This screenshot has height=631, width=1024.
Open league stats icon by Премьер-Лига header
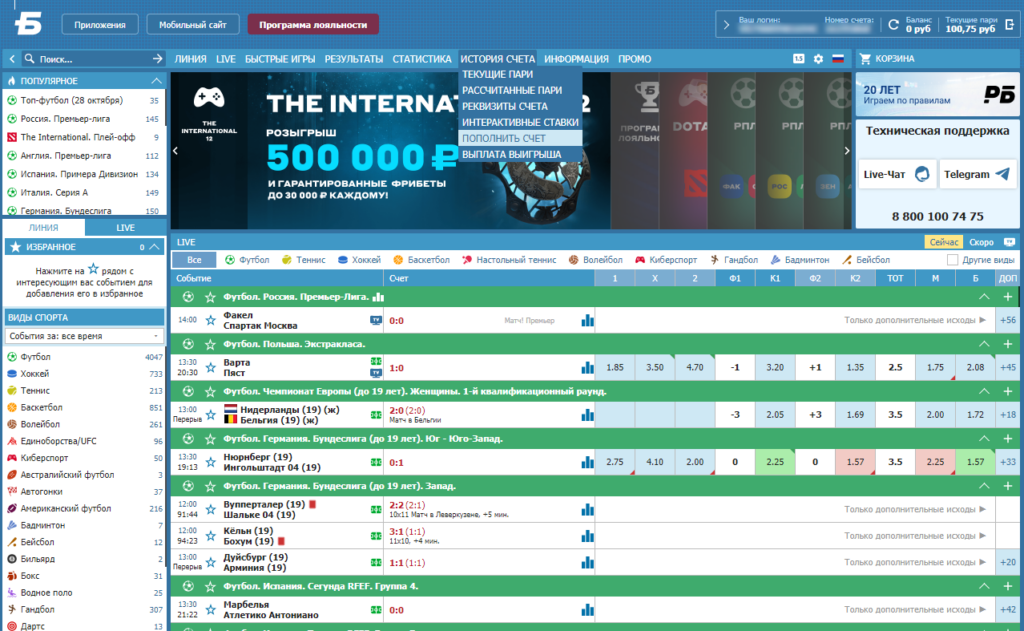(377, 297)
